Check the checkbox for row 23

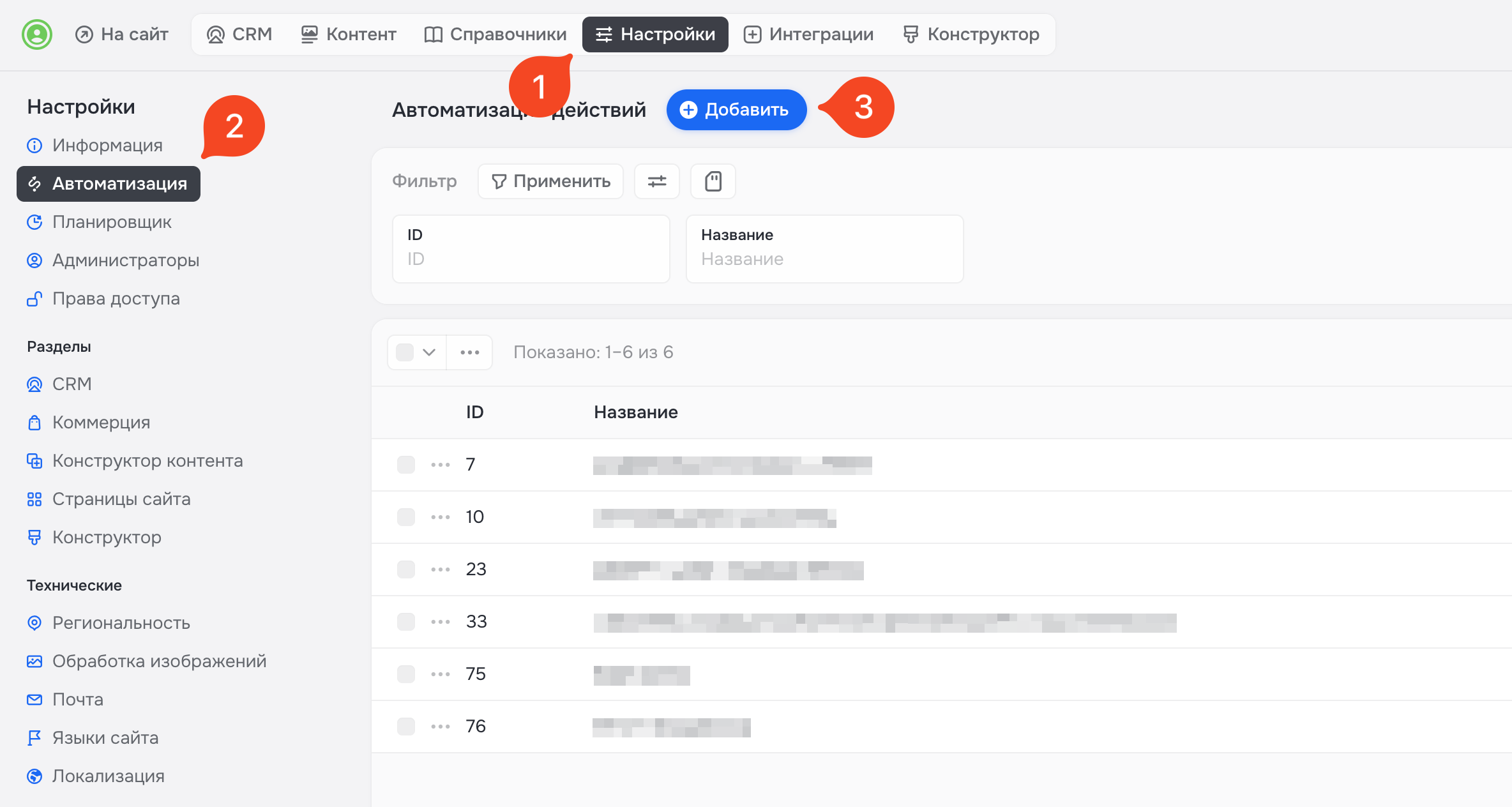[x=406, y=569]
